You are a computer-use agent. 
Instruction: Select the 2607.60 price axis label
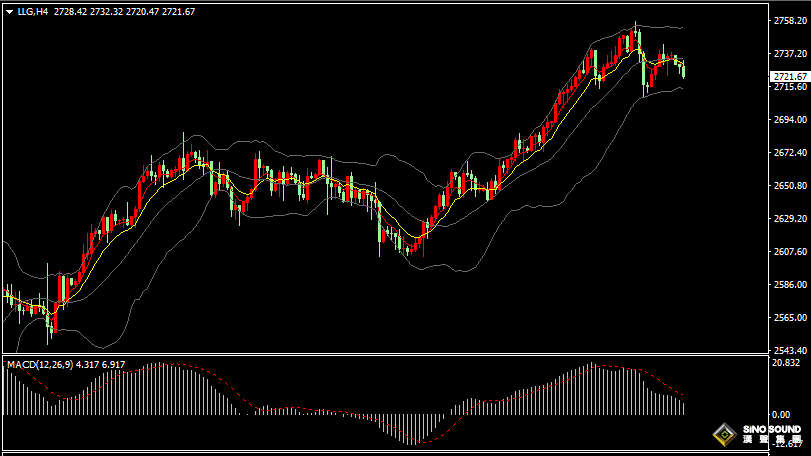click(790, 252)
